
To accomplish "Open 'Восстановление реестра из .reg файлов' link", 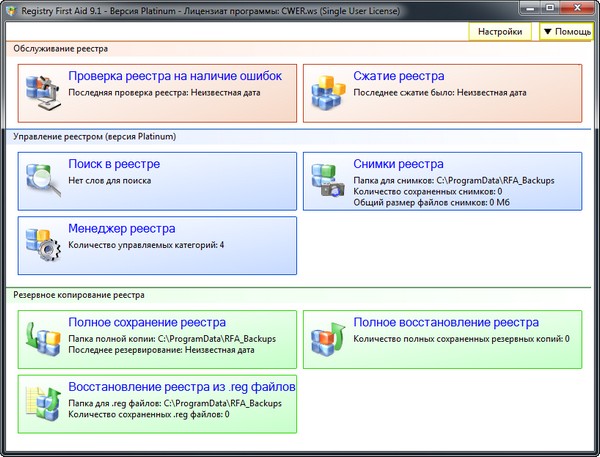I will point(181,387).
